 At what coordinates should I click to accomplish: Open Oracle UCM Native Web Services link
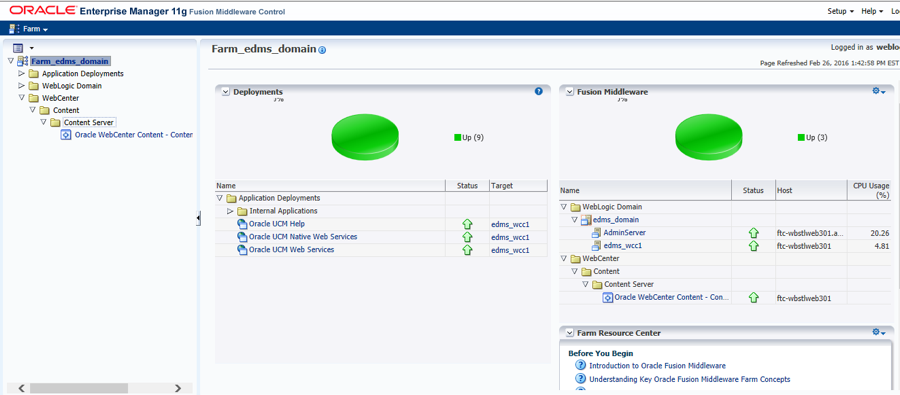coord(302,237)
